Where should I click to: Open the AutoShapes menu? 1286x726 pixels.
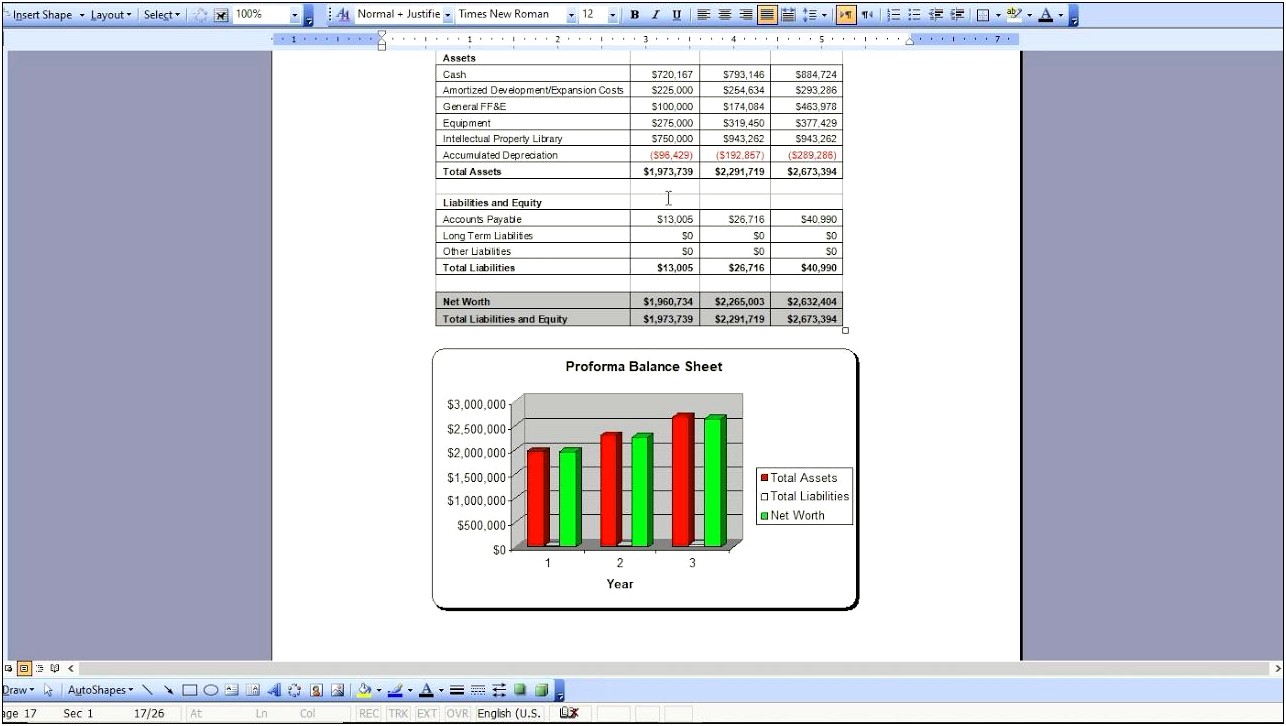(100, 690)
